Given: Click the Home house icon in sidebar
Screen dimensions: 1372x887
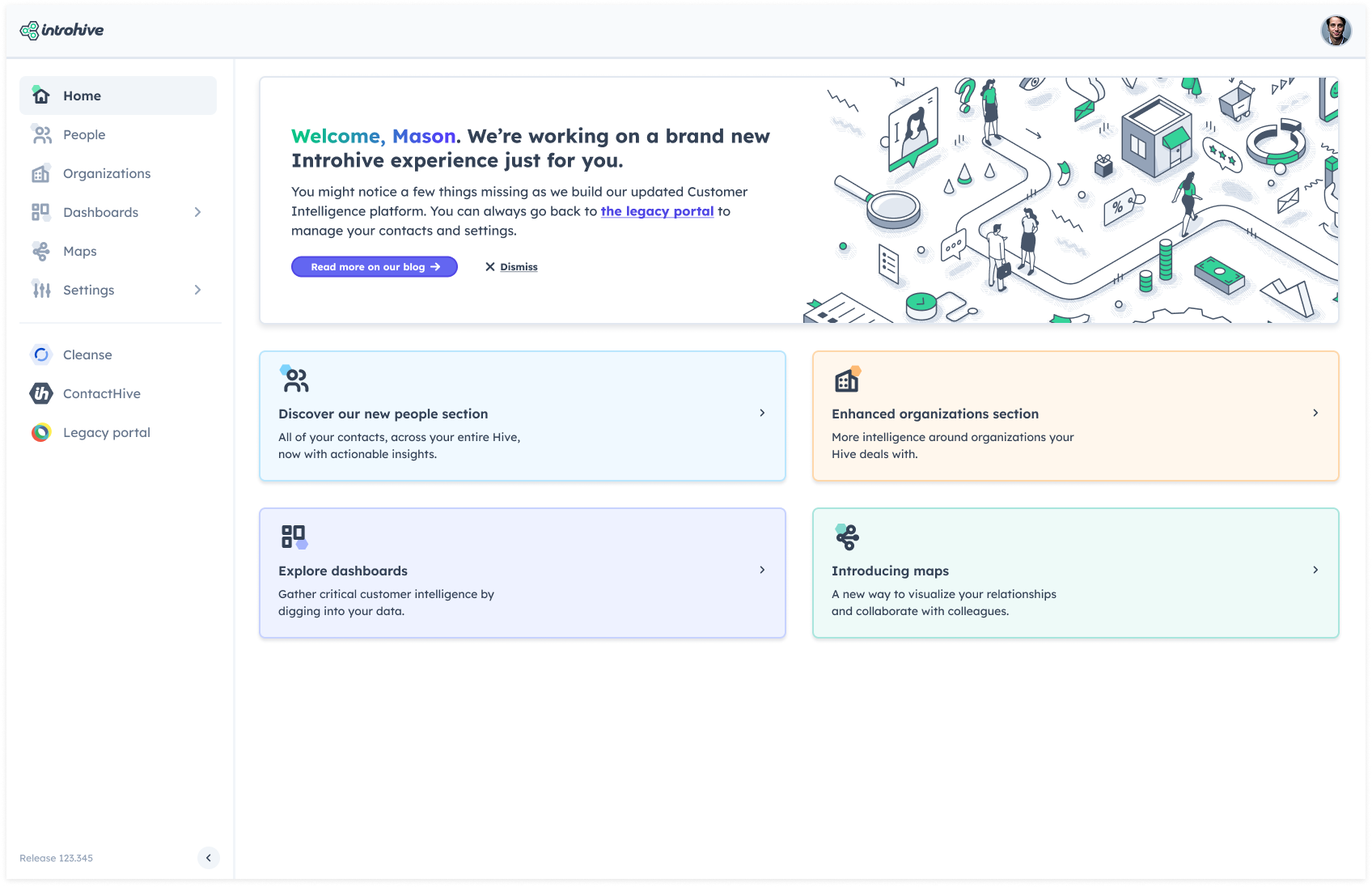Looking at the screenshot, I should click(x=40, y=95).
